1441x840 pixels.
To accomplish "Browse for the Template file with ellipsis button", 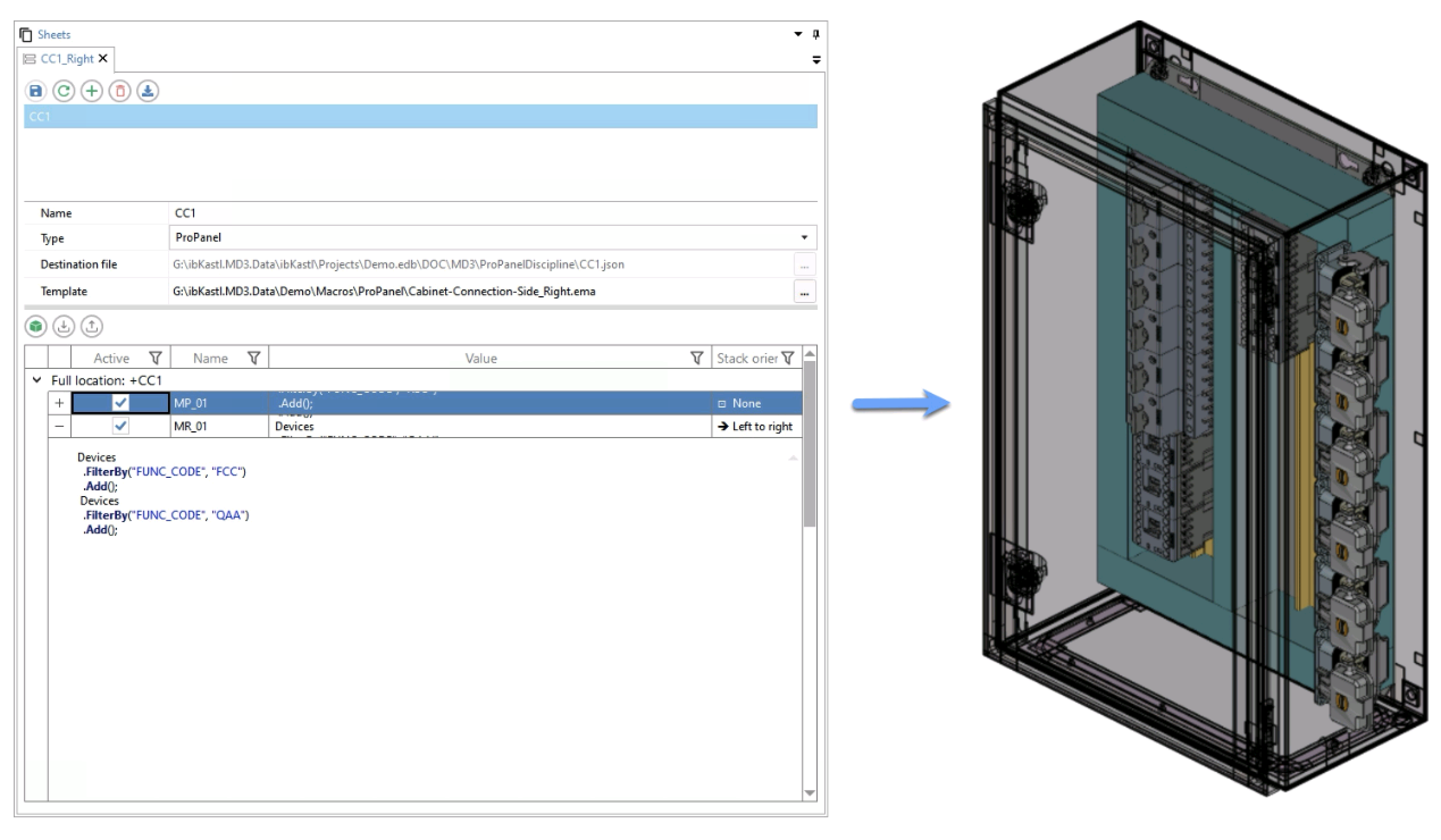I will pos(804,292).
